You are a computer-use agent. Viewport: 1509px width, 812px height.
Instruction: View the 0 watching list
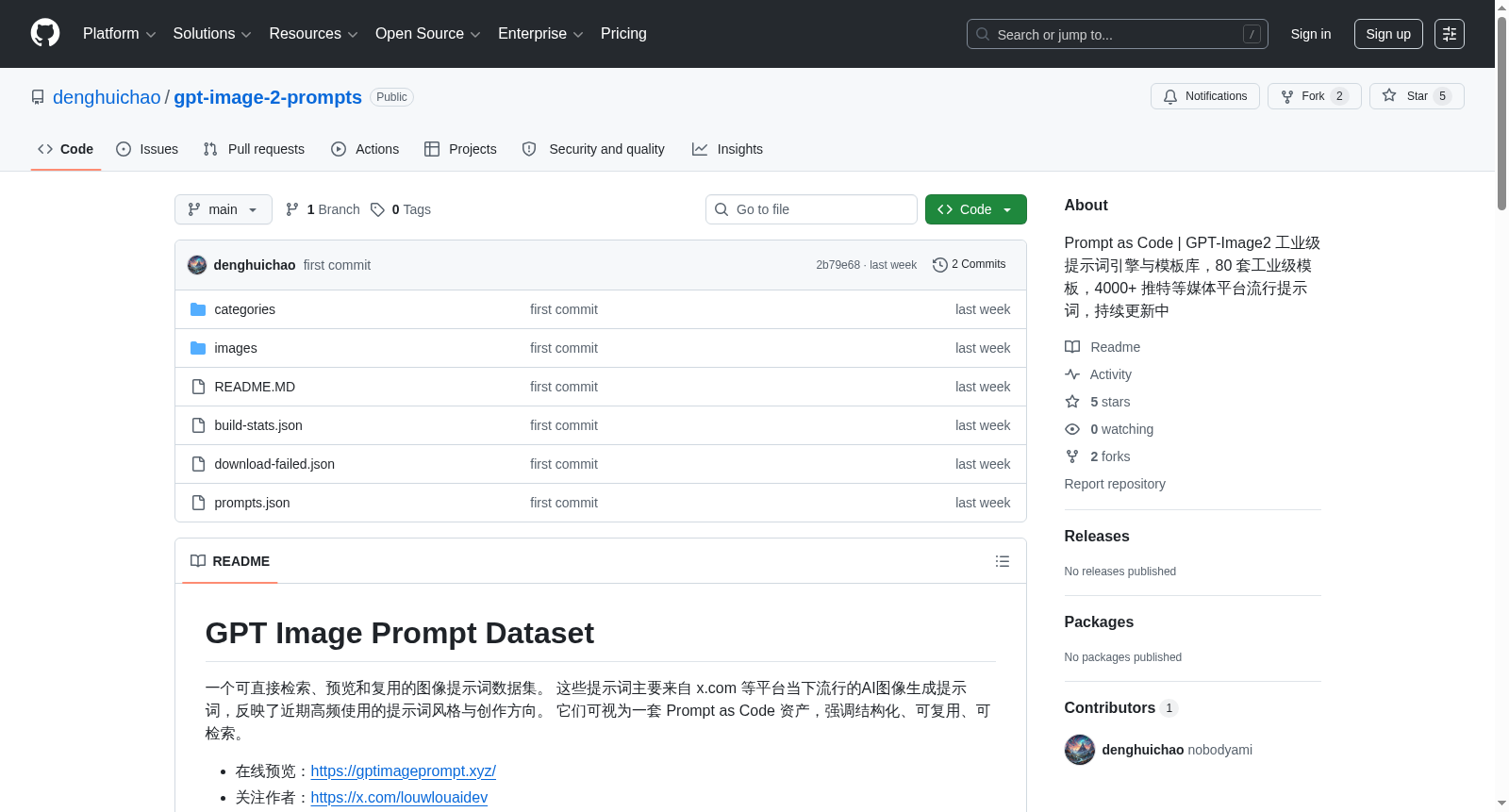(x=1110, y=429)
